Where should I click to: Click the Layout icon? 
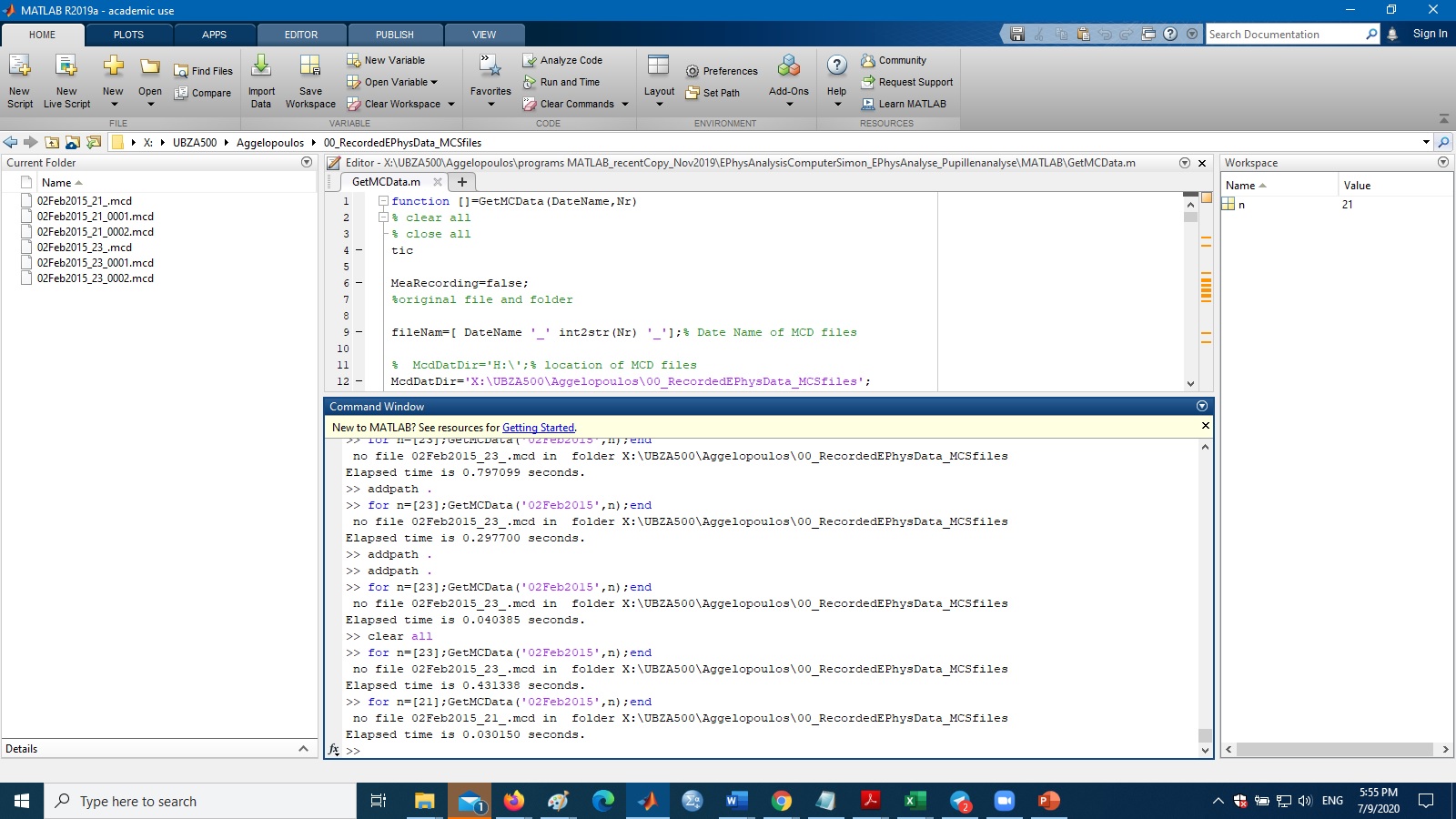click(658, 66)
